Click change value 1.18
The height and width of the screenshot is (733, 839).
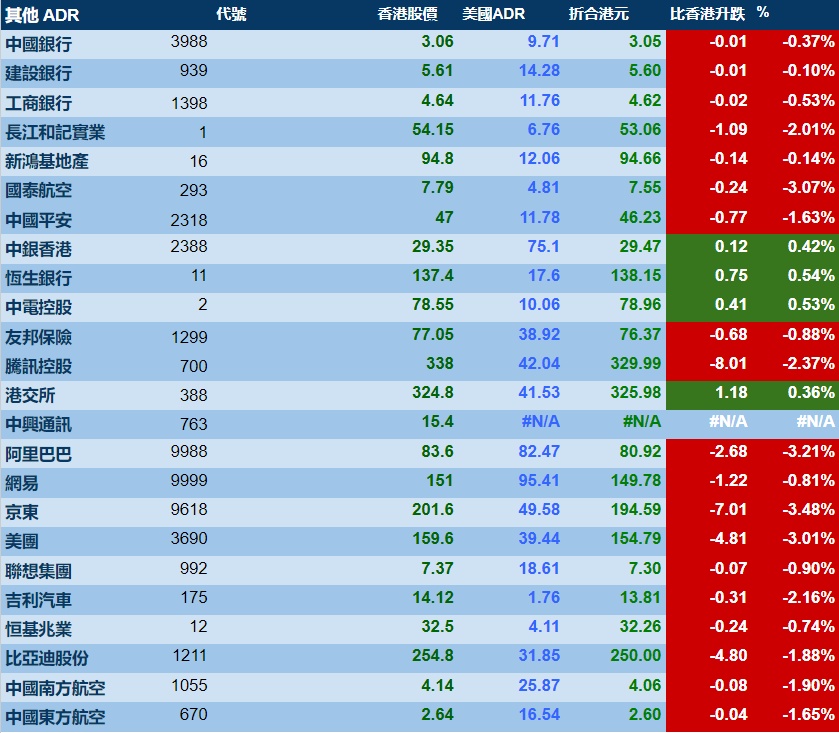tap(731, 392)
